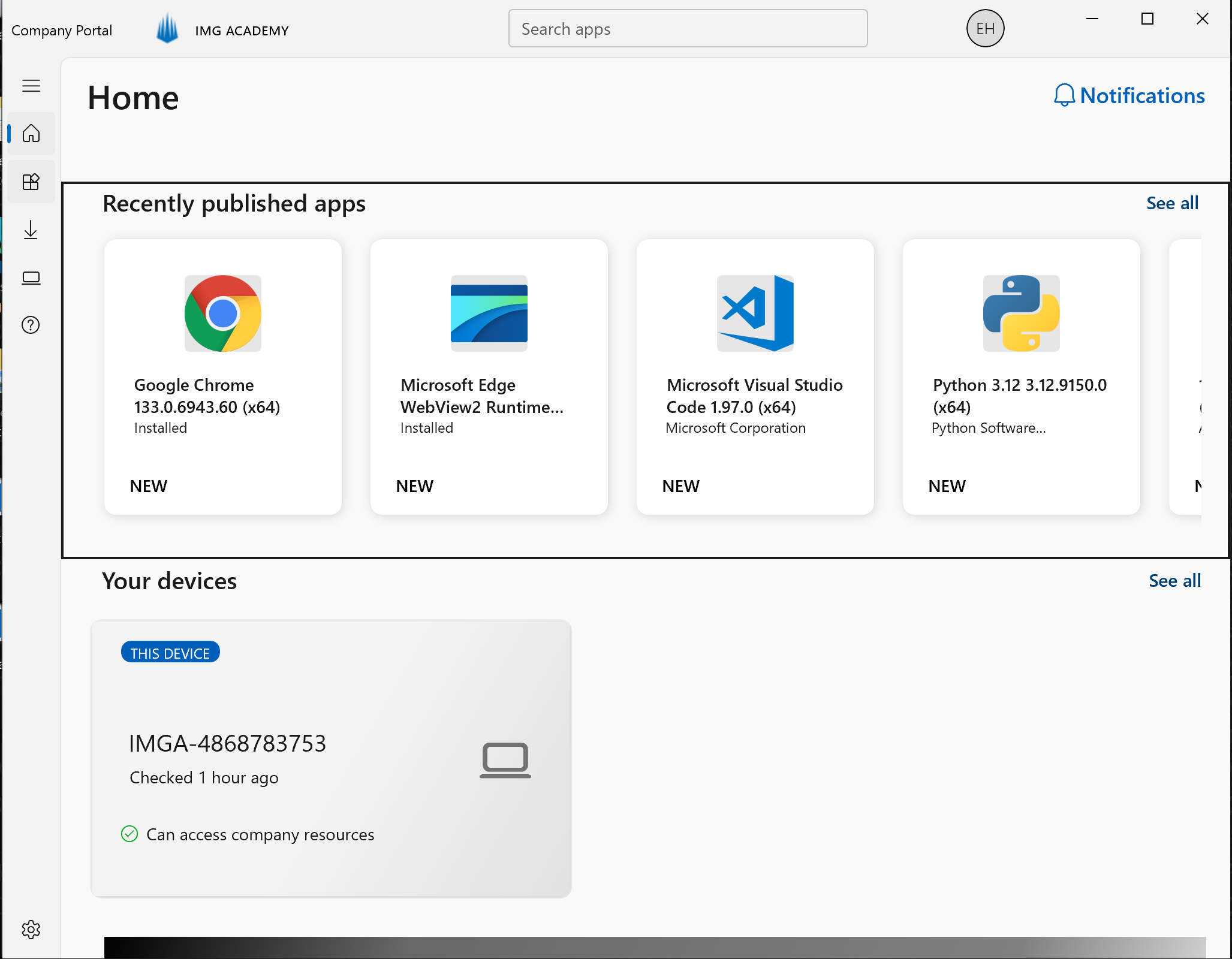Close the Company Portal window
The image size is (1232, 959).
click(x=1203, y=19)
